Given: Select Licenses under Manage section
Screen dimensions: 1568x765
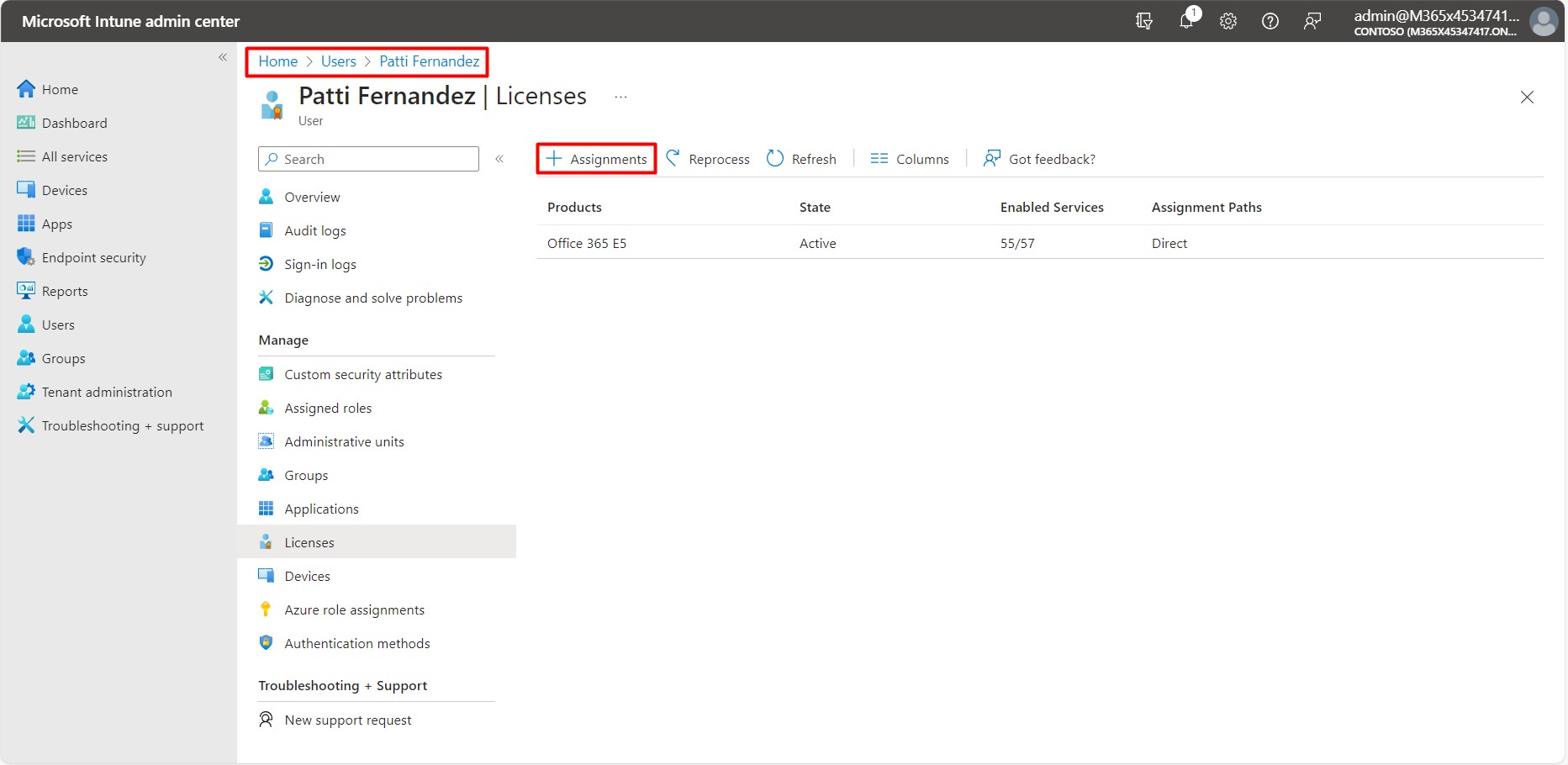Looking at the screenshot, I should [377, 542].
